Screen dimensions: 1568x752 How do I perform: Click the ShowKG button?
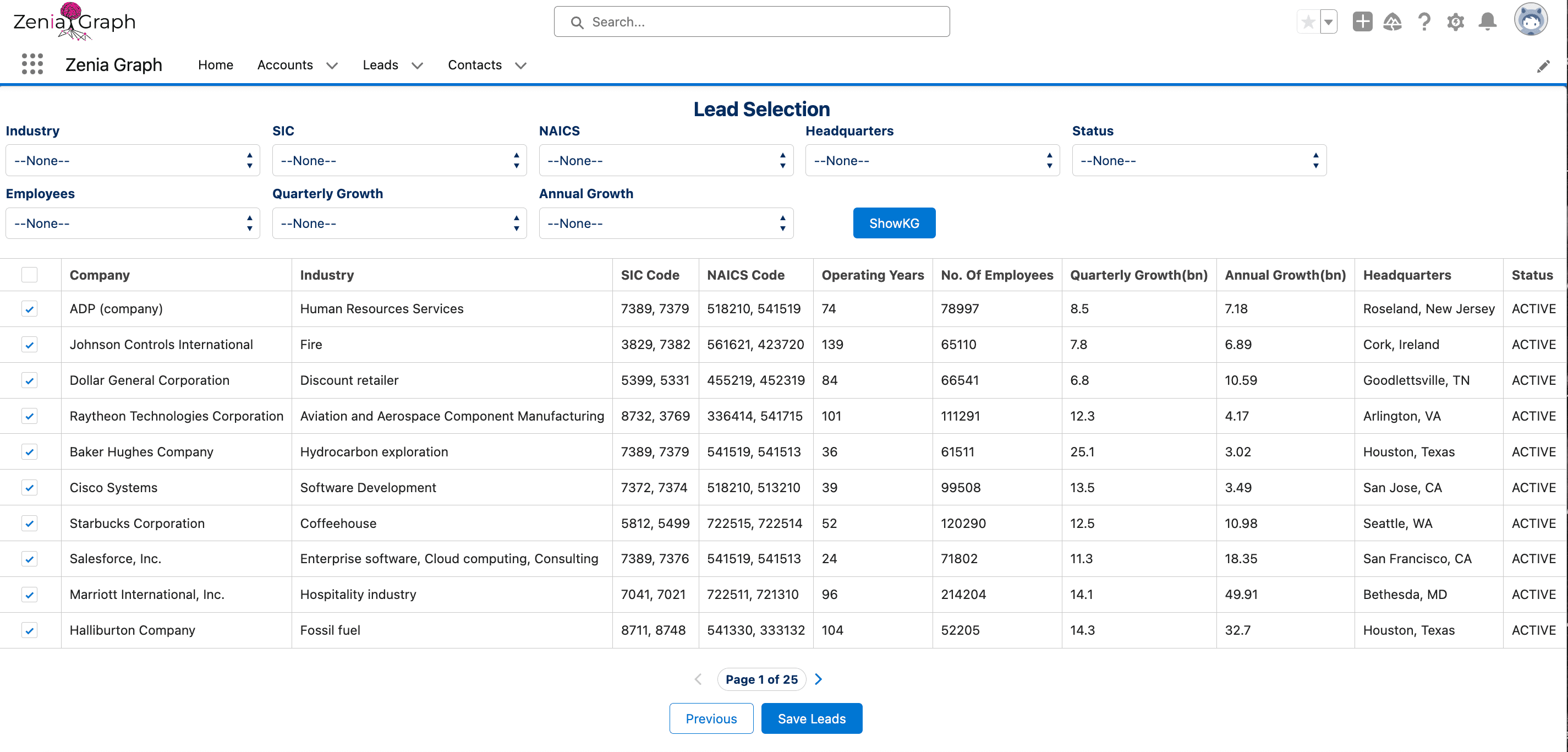coord(894,224)
